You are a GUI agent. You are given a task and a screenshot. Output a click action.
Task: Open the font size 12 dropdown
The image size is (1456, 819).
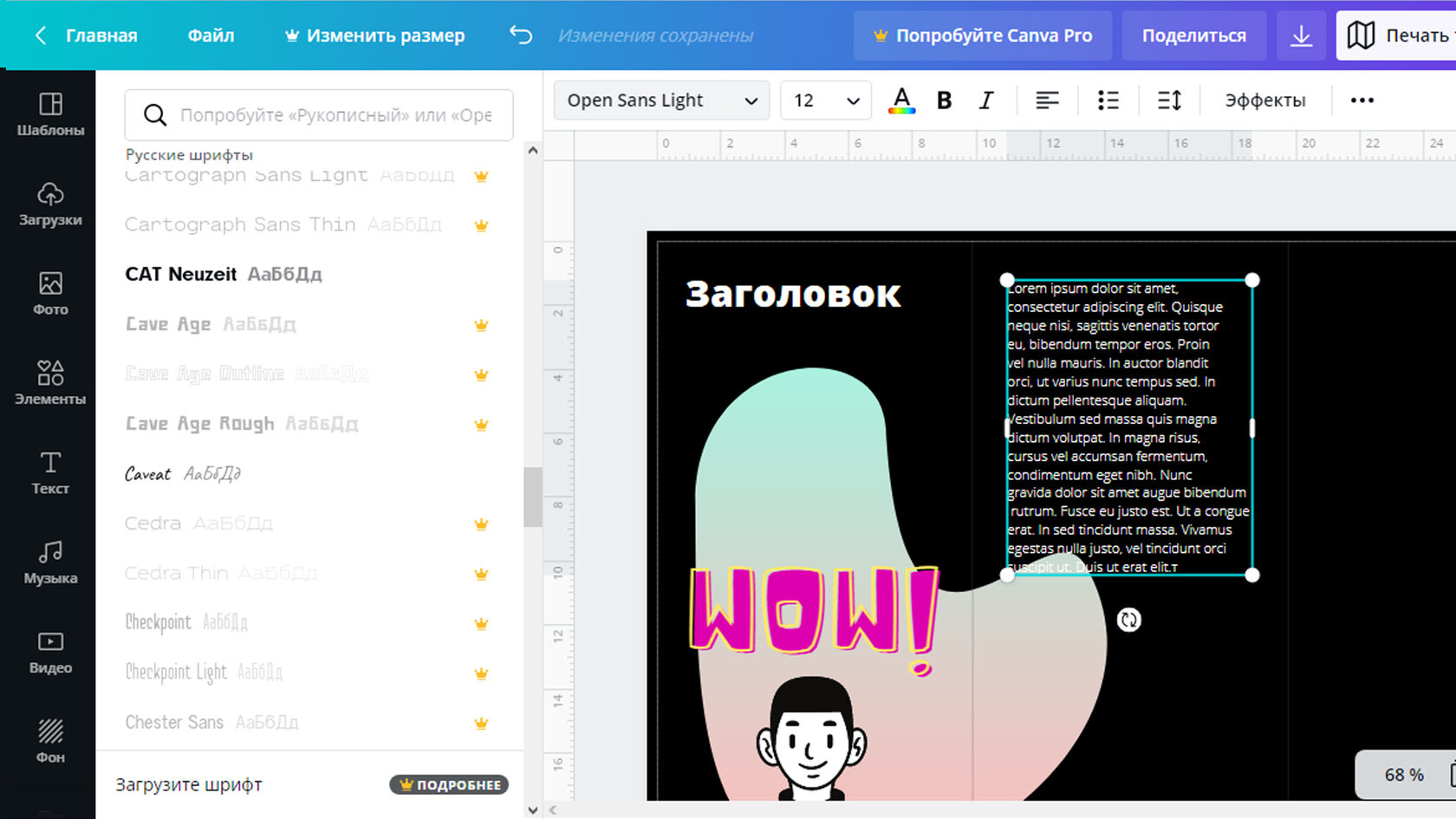point(826,101)
